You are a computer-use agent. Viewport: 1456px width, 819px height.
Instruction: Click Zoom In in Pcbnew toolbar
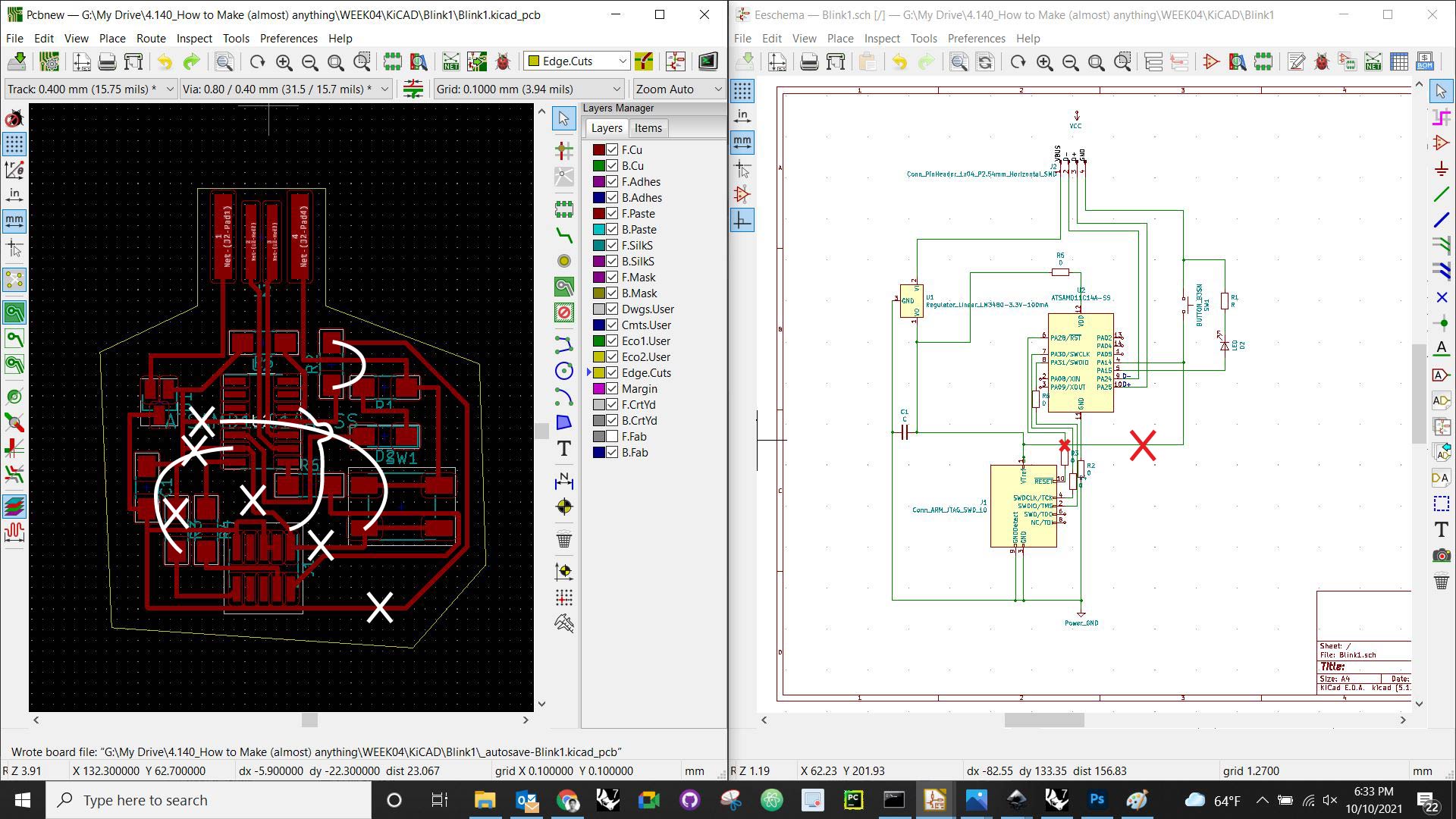pyautogui.click(x=284, y=61)
